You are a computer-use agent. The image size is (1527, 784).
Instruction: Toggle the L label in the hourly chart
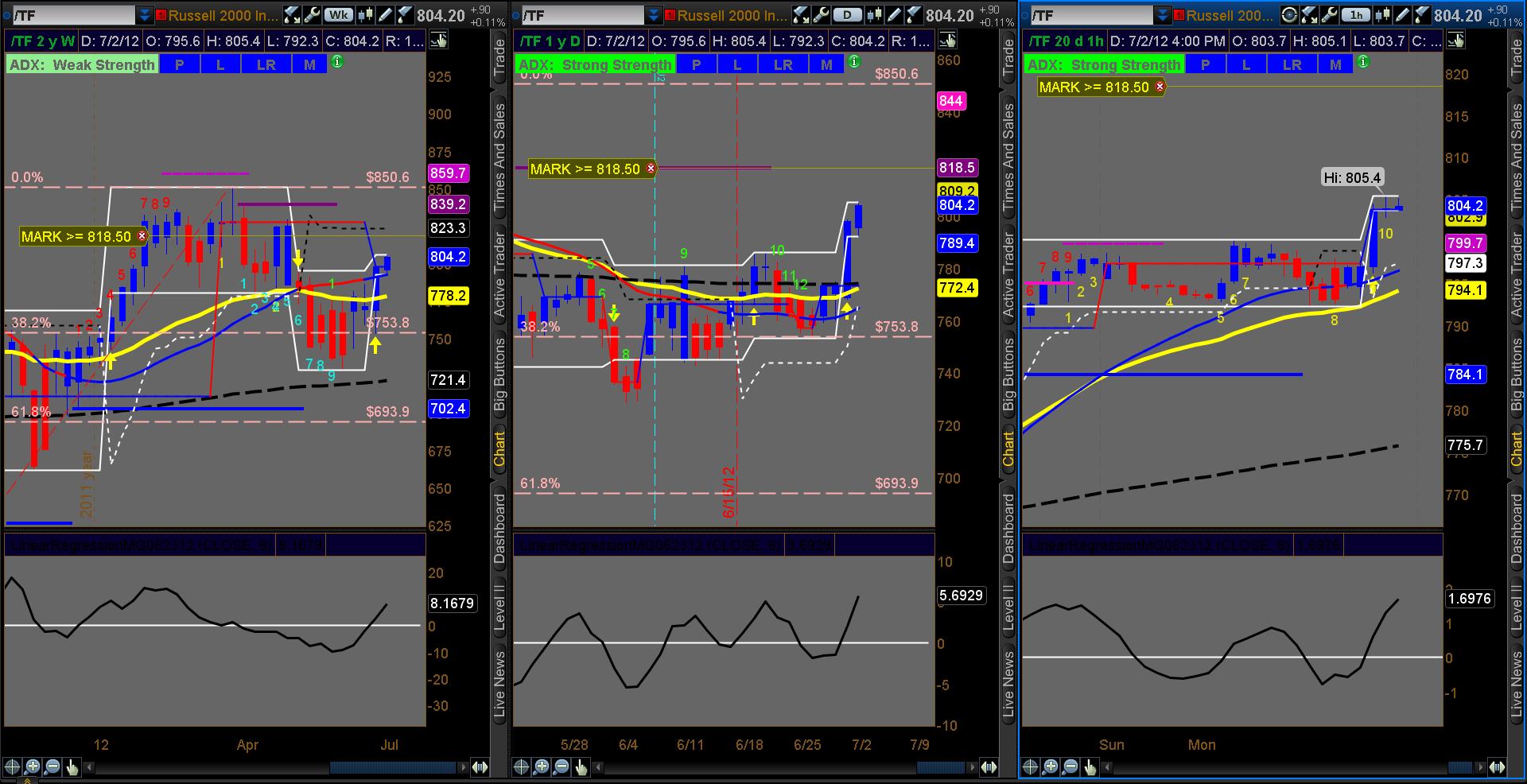click(x=1246, y=64)
